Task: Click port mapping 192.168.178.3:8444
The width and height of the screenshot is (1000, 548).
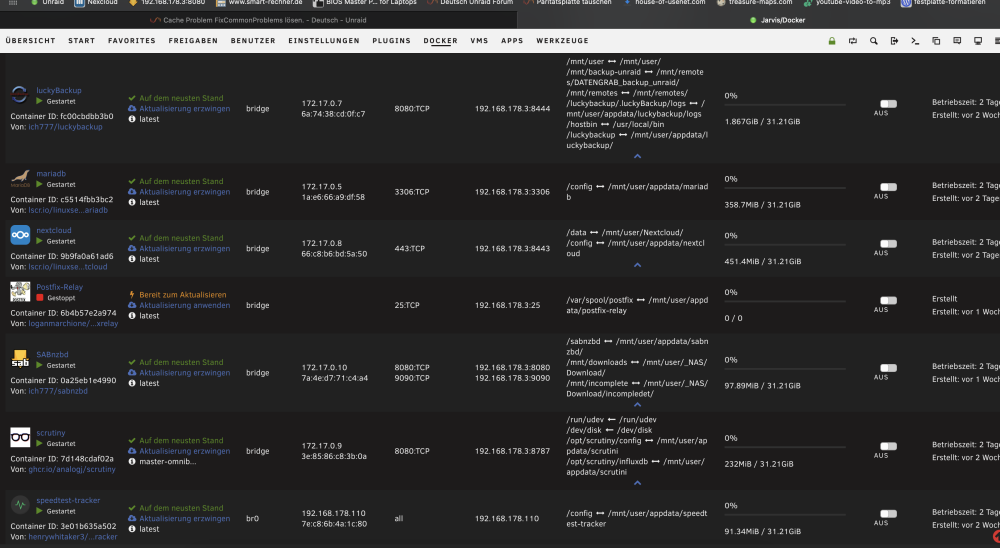Action: (x=512, y=108)
